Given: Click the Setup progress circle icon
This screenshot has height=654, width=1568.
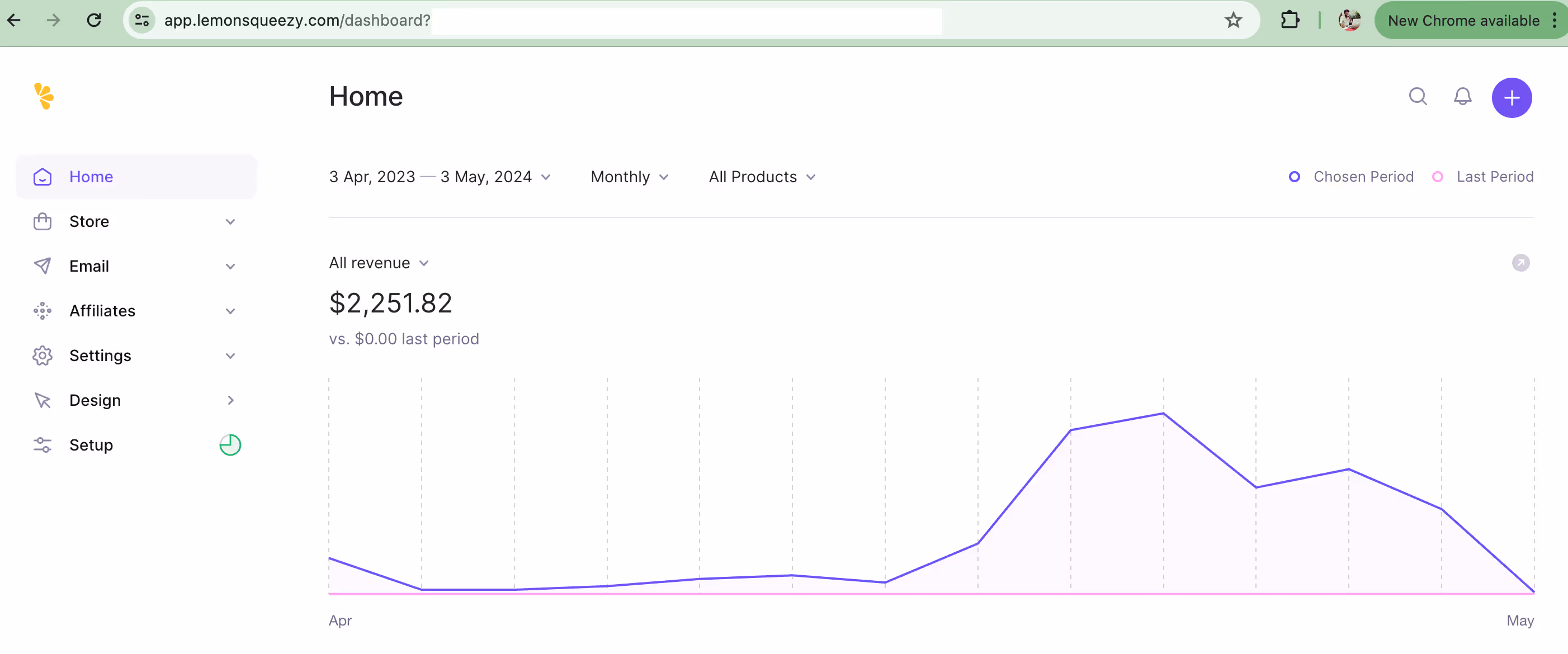Looking at the screenshot, I should pyautogui.click(x=230, y=446).
